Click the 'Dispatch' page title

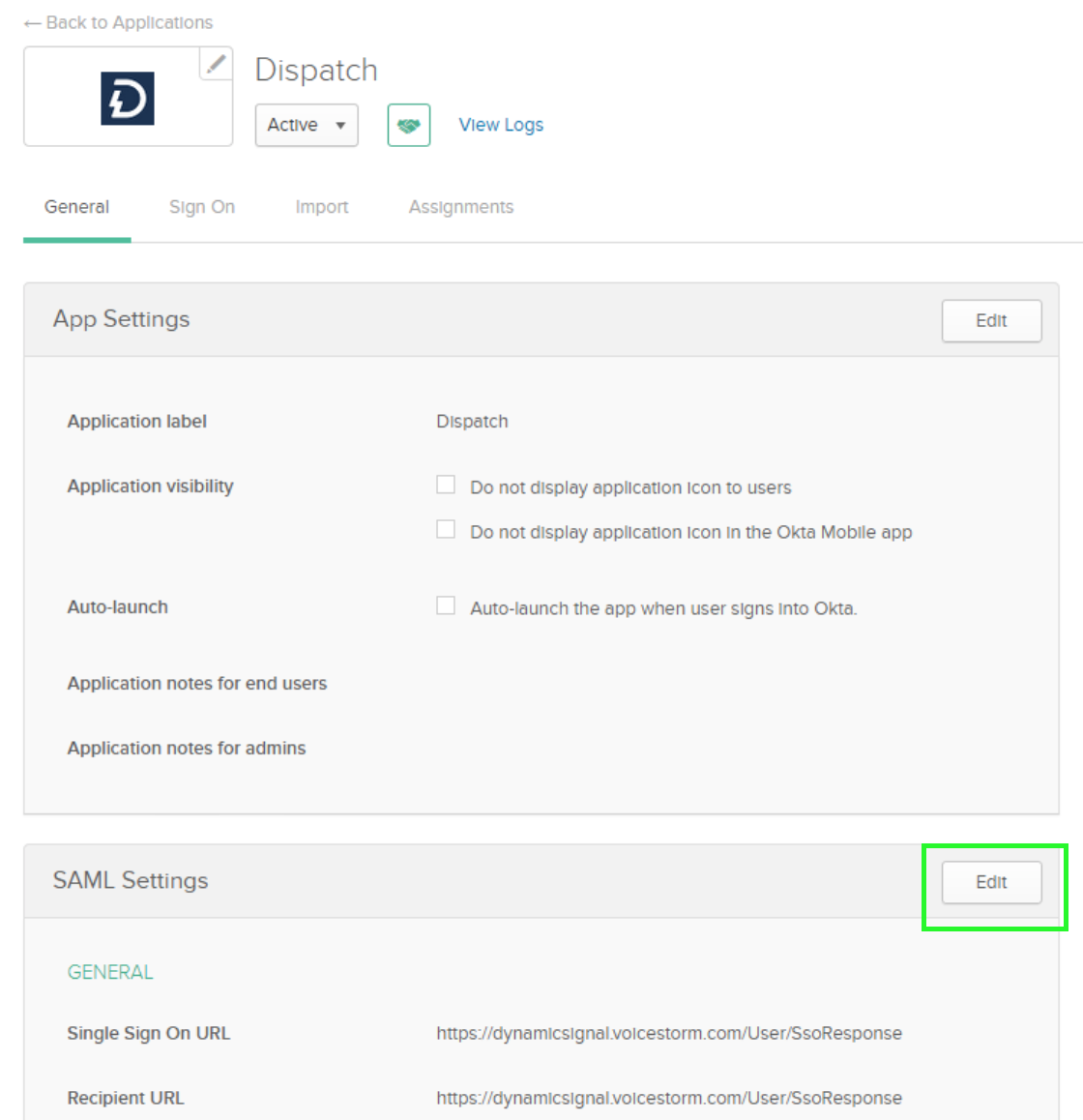316,70
